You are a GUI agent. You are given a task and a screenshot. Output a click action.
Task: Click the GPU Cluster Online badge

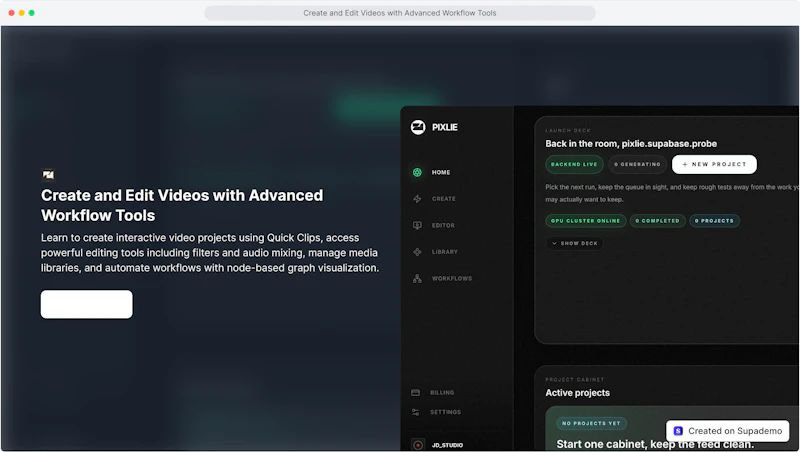pos(585,221)
